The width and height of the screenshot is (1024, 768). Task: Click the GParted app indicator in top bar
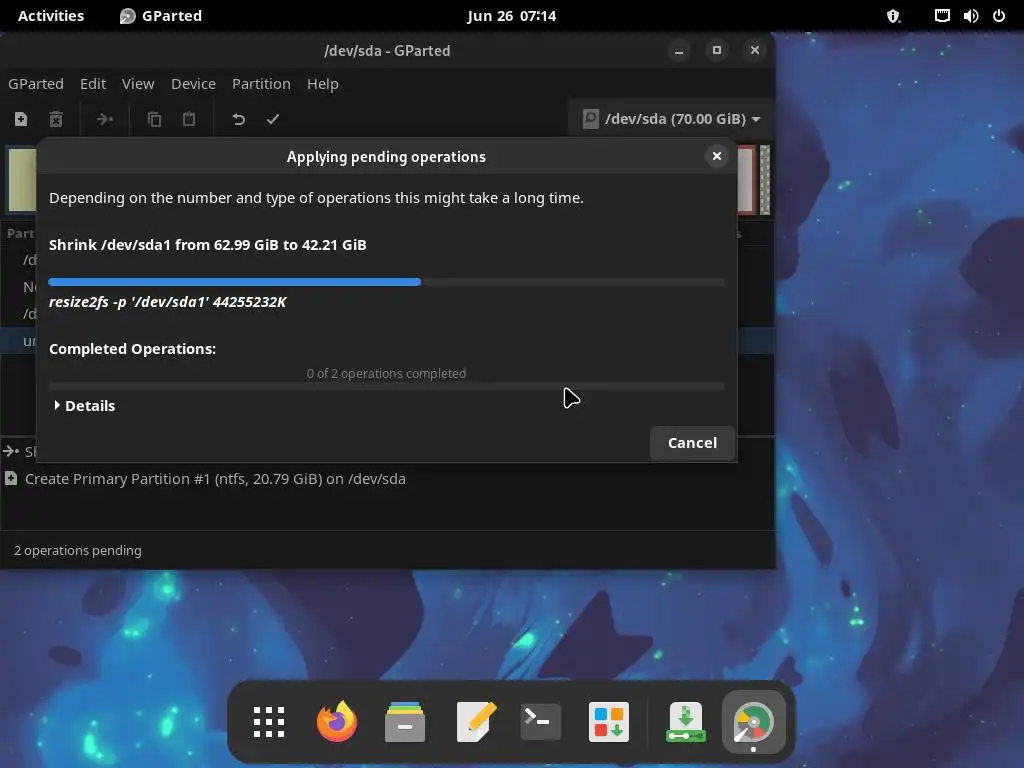pyautogui.click(x=161, y=16)
